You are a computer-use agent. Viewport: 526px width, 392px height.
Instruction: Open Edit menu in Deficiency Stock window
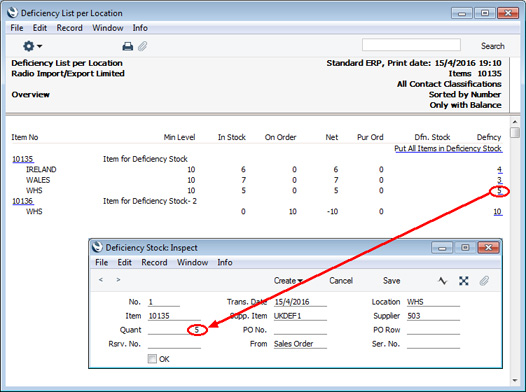click(x=124, y=262)
